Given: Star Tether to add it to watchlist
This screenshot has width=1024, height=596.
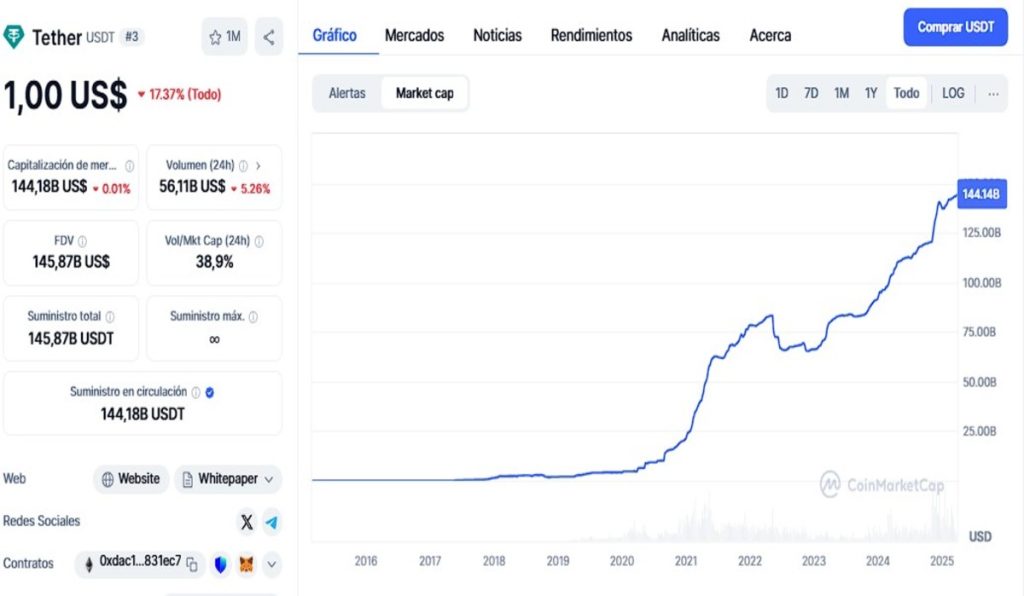Looking at the screenshot, I should click(215, 36).
